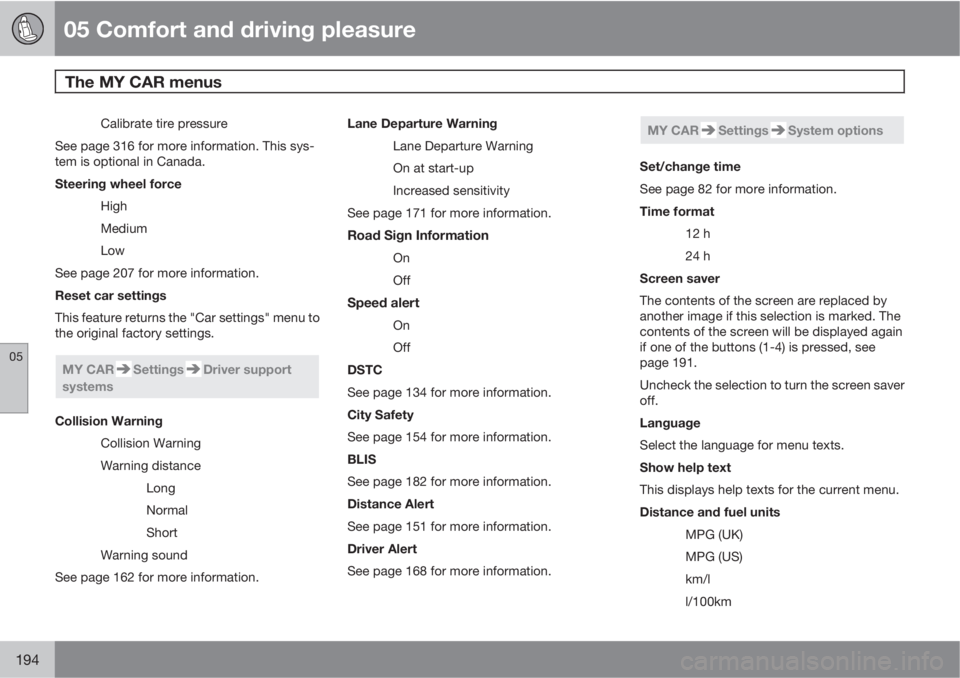Click 'See page 207 for more information'
960x678 pixels.
pyautogui.click(x=157, y=273)
